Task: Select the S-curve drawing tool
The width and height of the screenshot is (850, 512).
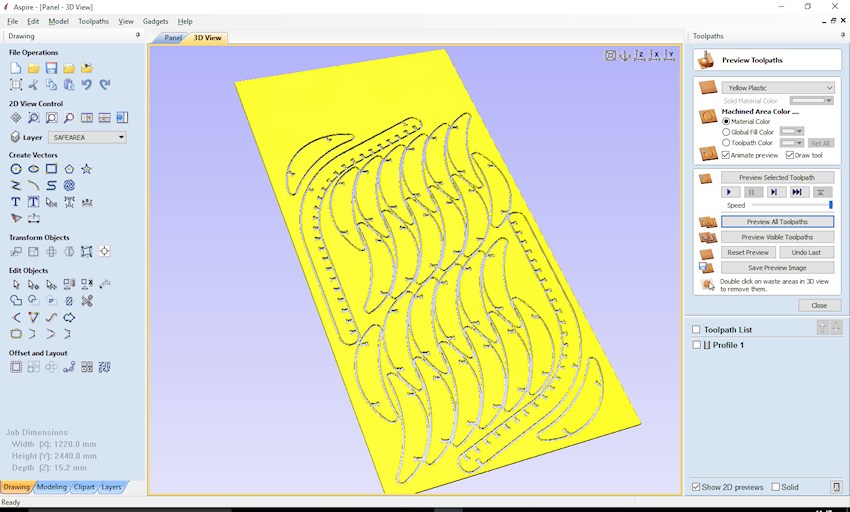Action: point(51,185)
